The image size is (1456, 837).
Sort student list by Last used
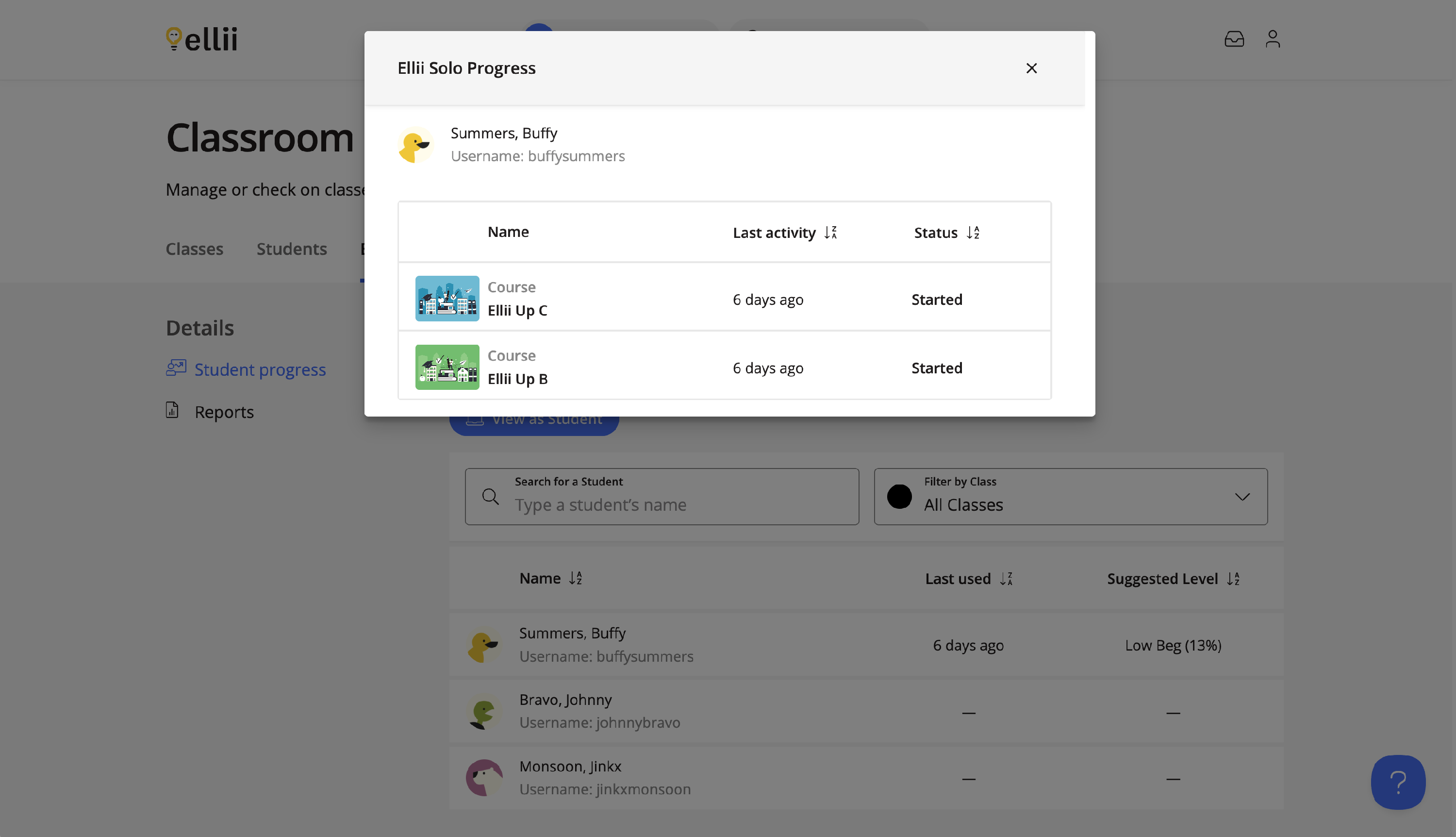pos(1006,579)
